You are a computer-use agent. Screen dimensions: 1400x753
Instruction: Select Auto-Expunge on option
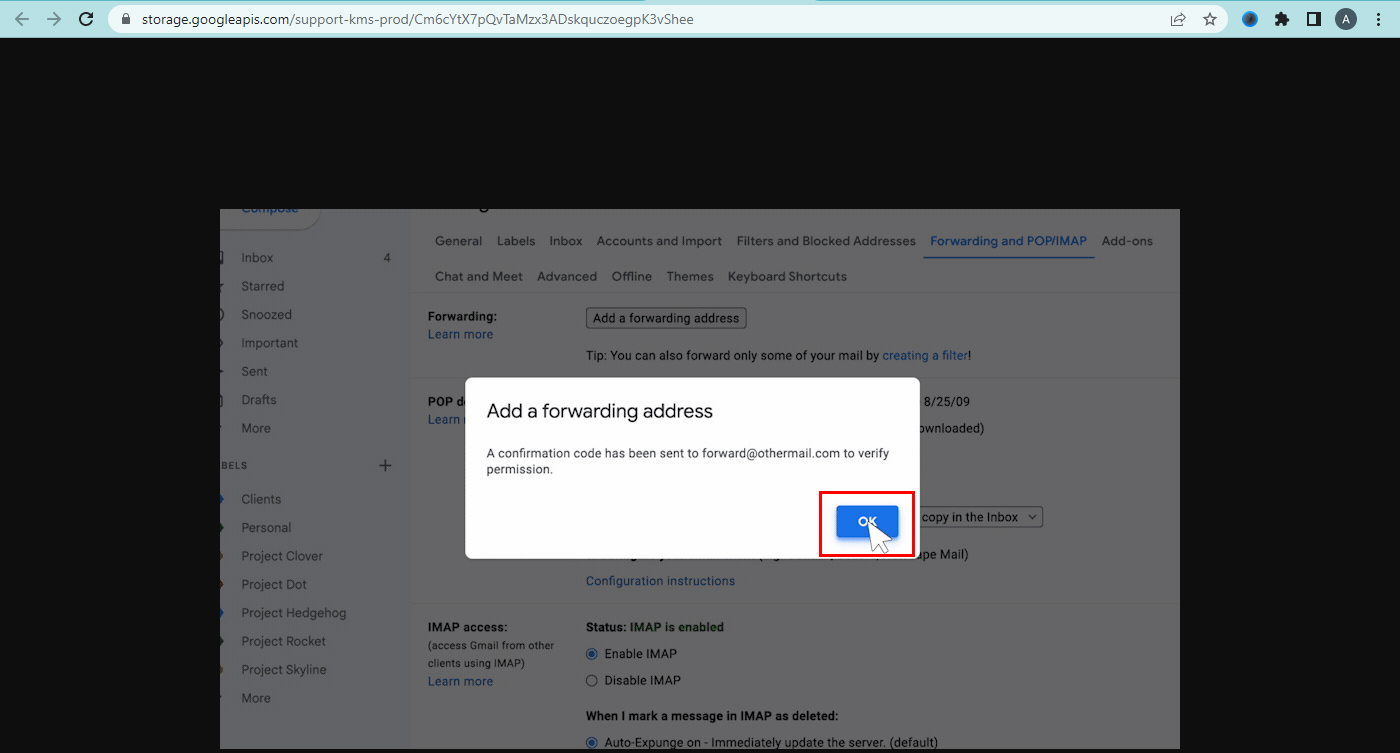coord(594,741)
